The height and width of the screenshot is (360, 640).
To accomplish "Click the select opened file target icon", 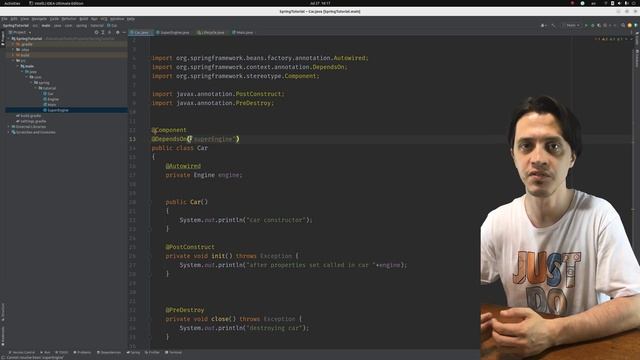I will 96,32.
